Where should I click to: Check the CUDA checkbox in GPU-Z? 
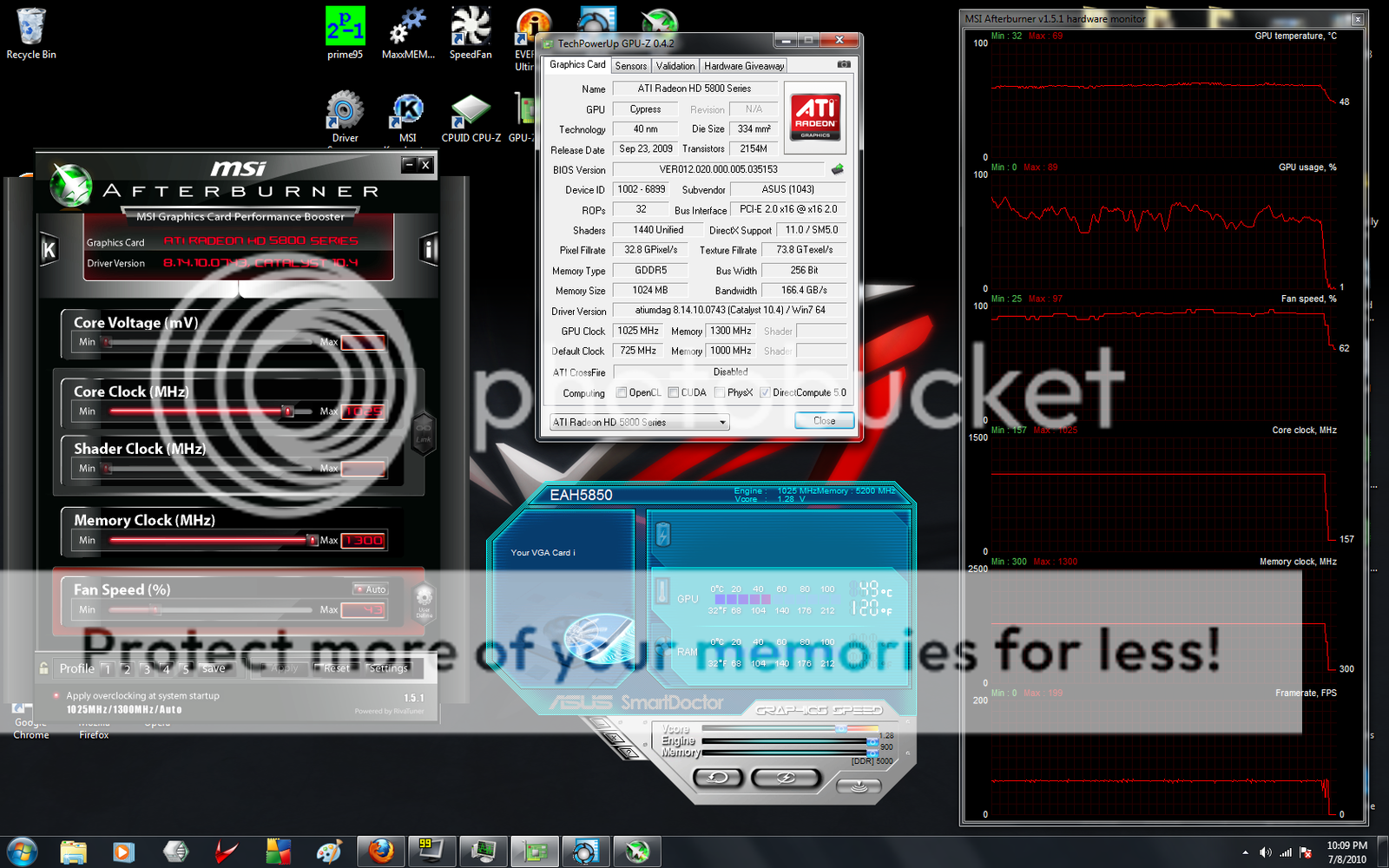674,393
